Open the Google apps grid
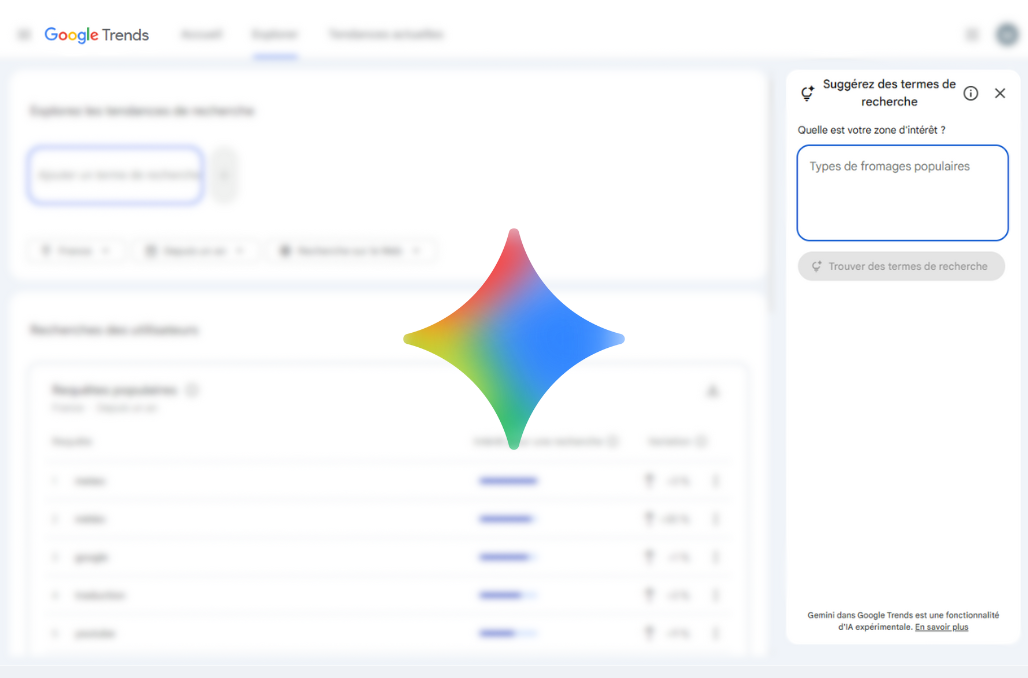 click(x=971, y=35)
